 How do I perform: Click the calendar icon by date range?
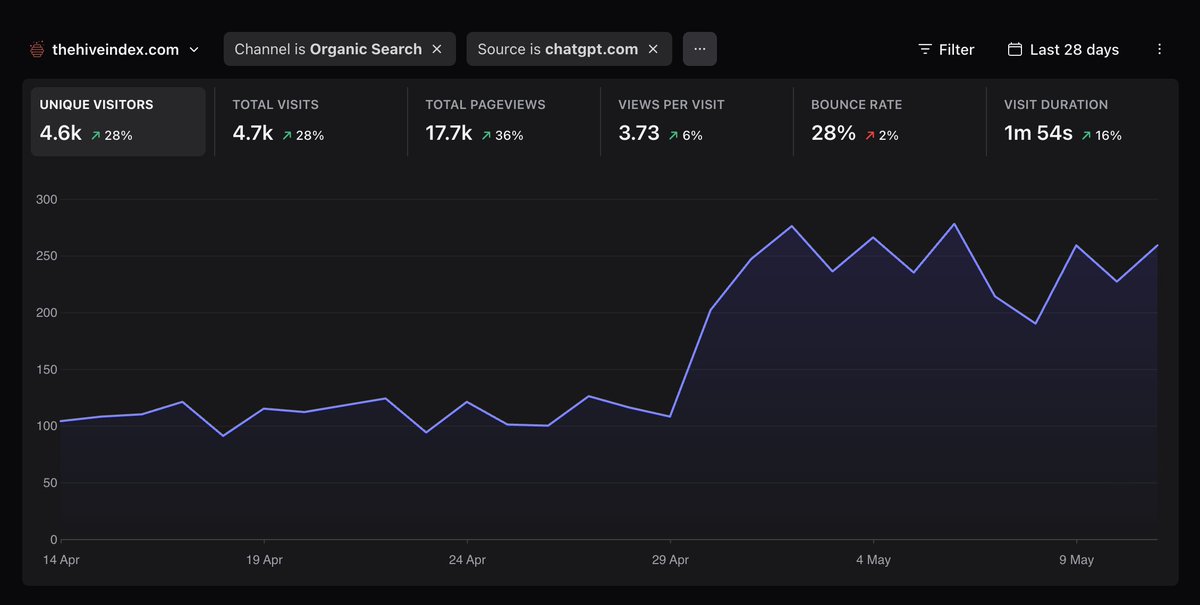[1015, 49]
